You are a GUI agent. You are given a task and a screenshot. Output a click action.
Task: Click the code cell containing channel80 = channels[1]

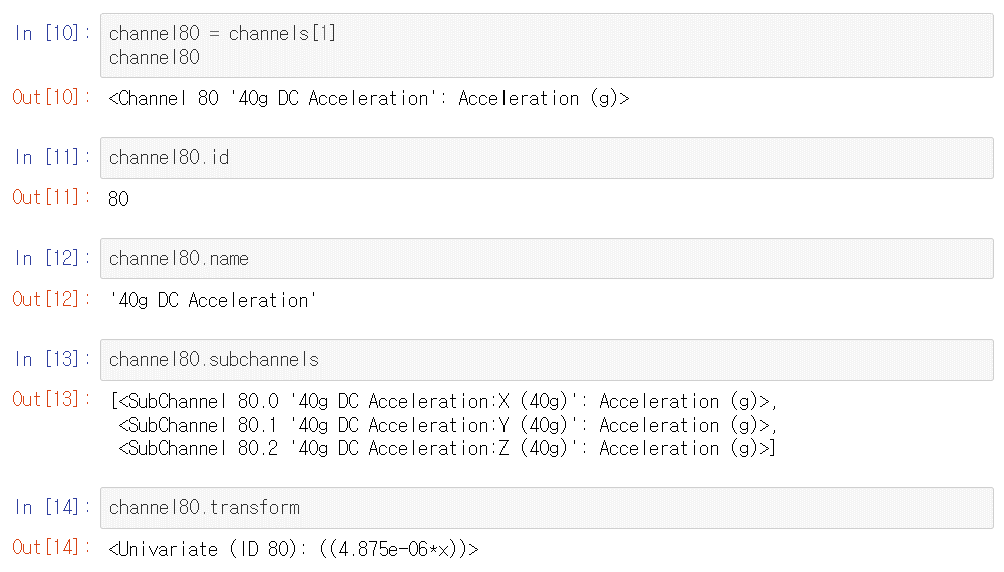(x=546, y=45)
